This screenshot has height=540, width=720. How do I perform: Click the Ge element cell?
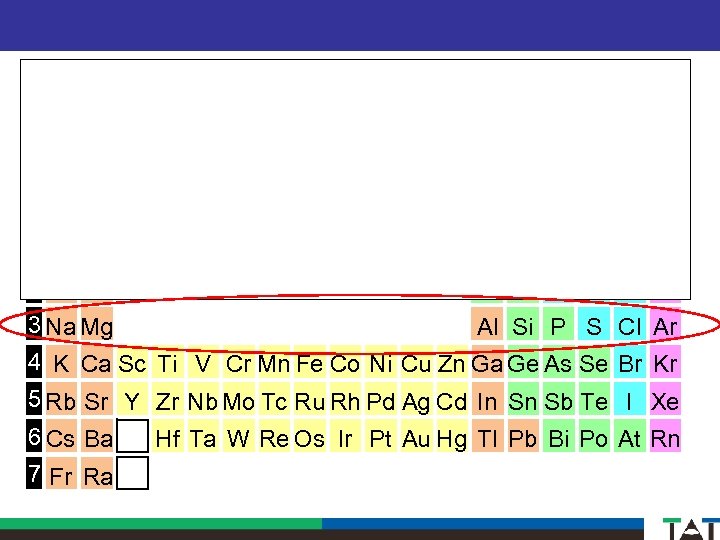click(523, 362)
